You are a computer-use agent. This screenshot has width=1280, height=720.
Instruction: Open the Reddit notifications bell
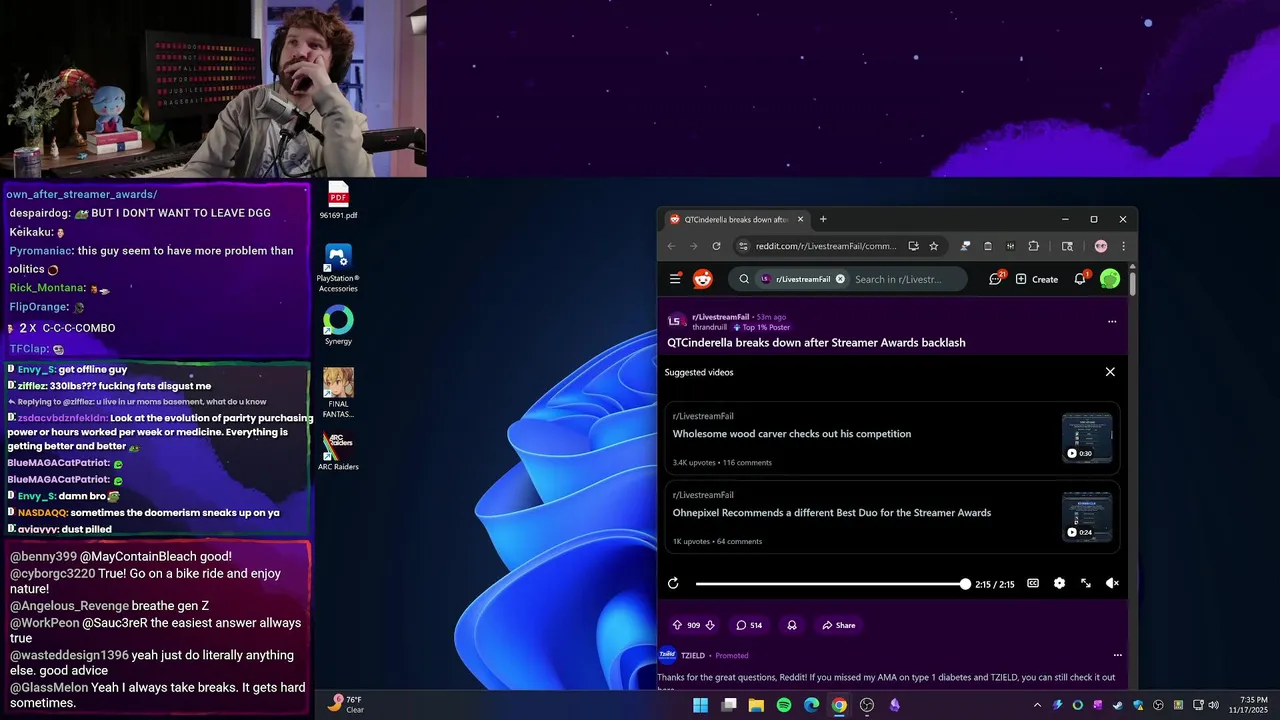tap(1081, 279)
